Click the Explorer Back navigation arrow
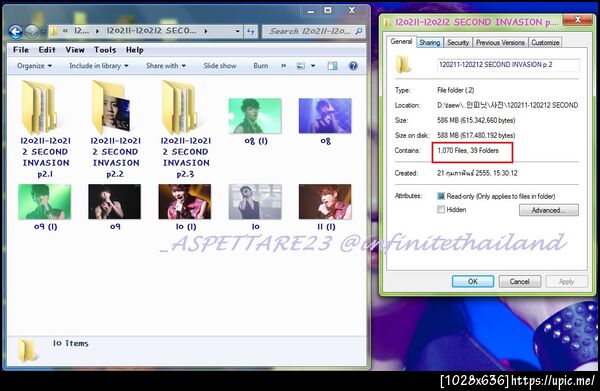The width and height of the screenshot is (600, 391). (15, 31)
